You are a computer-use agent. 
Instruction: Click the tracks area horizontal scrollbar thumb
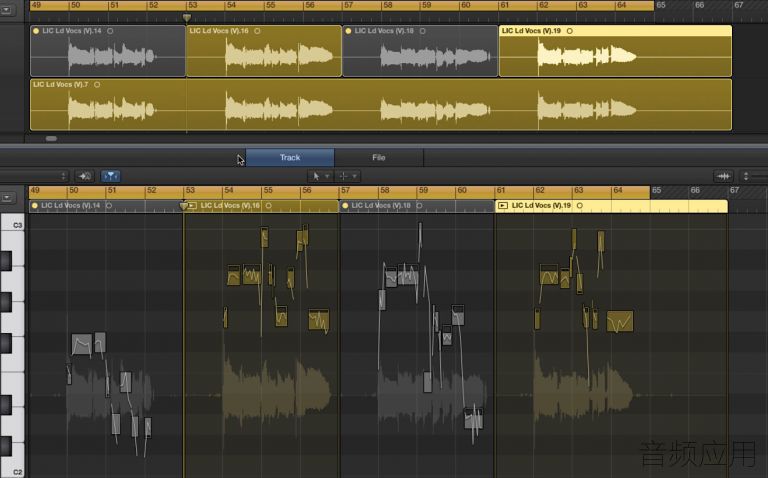click(x=51, y=139)
